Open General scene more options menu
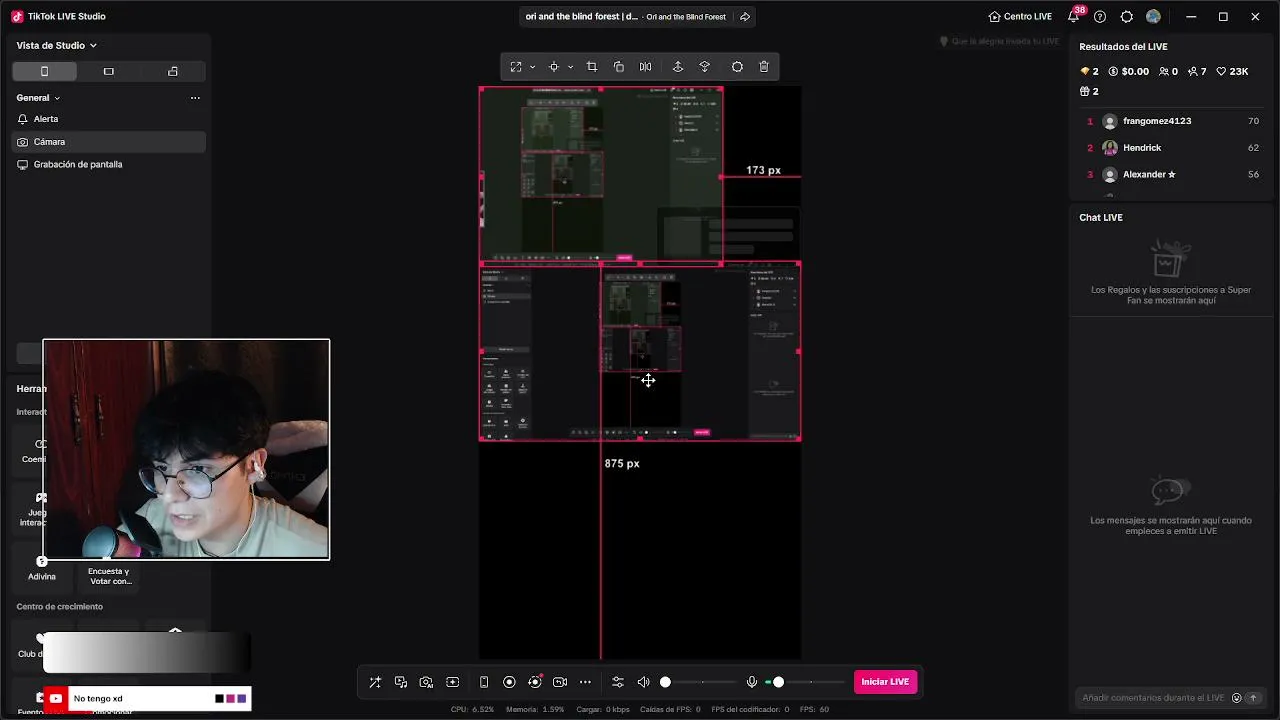The width and height of the screenshot is (1280, 720). pos(195,98)
